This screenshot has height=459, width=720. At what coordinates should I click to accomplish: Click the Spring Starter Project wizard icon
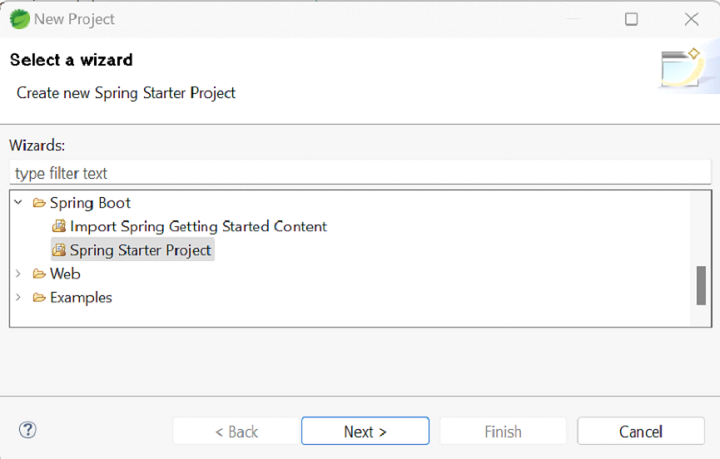click(x=59, y=250)
